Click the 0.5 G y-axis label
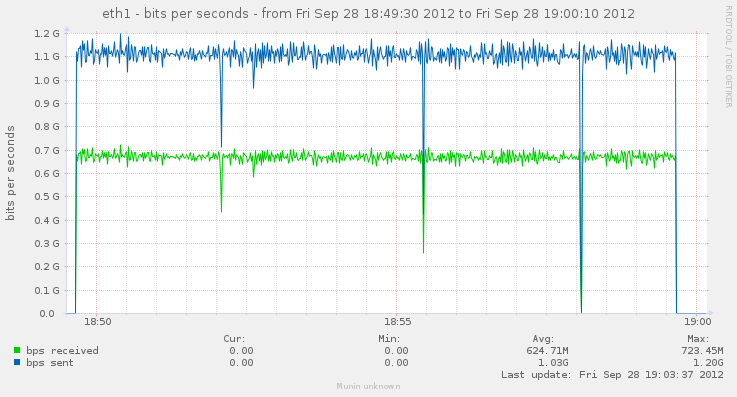The width and height of the screenshot is (737, 397). 47,196
